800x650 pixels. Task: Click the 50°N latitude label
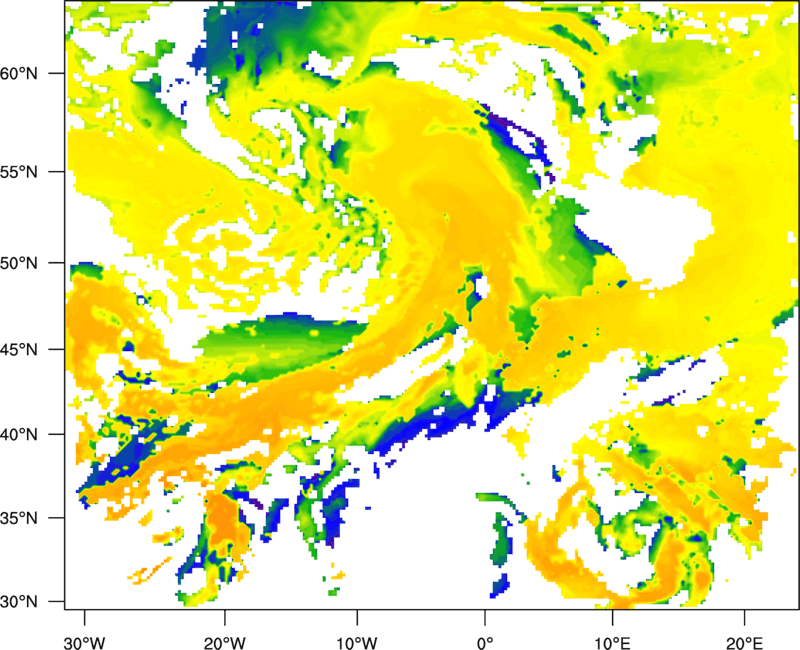point(19,263)
